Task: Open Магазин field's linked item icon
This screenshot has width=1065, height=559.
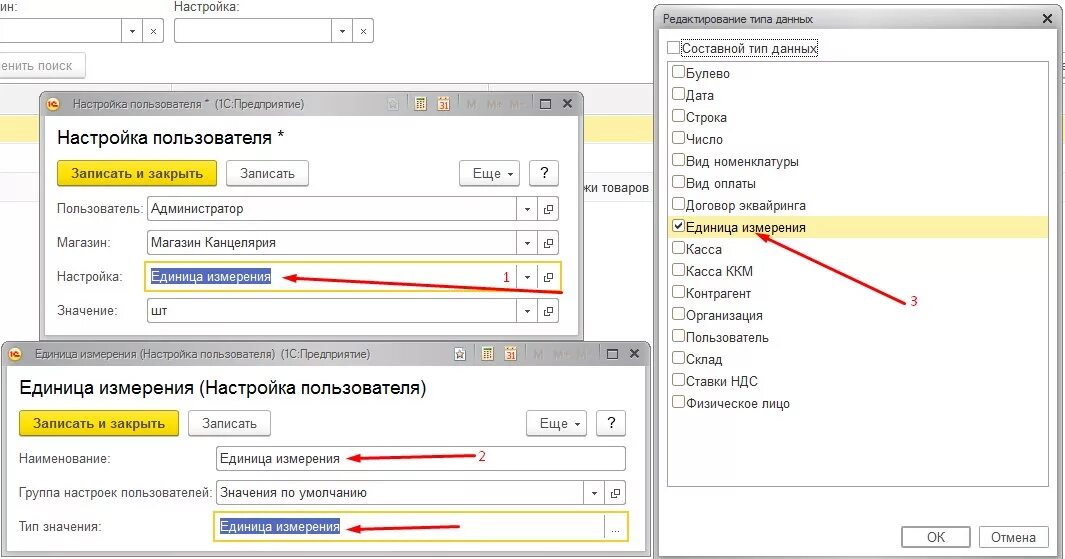Action: click(548, 243)
